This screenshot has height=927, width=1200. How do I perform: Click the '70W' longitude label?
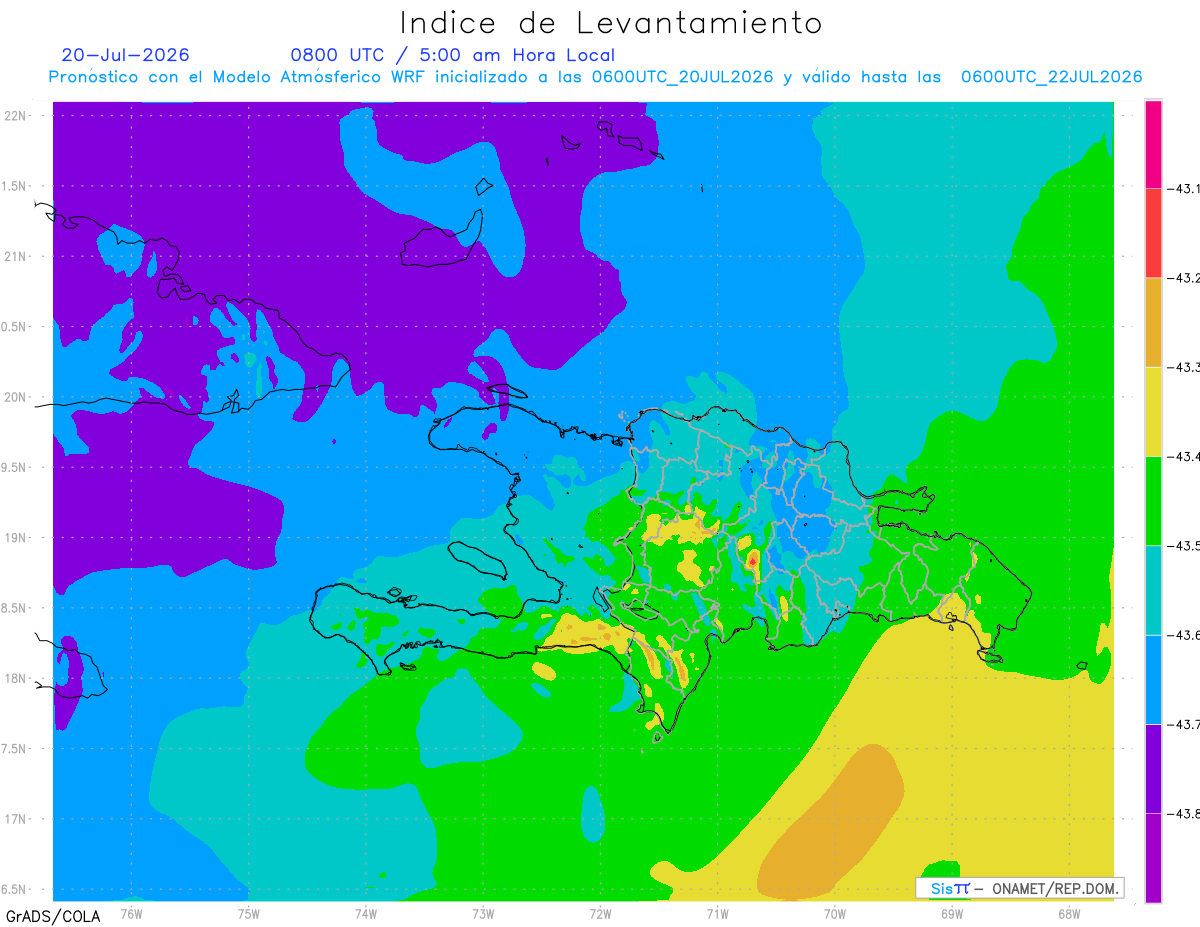tap(834, 912)
